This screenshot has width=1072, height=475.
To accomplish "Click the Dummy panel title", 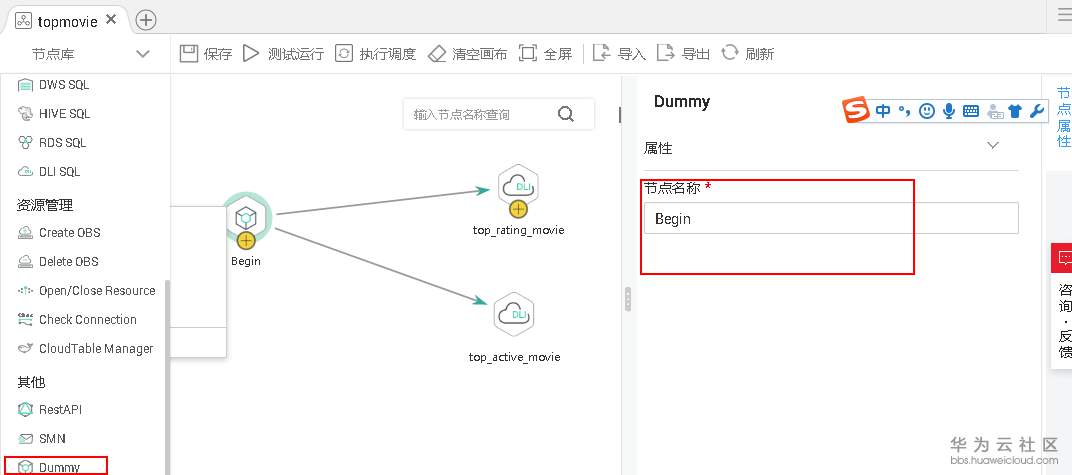I will [682, 101].
